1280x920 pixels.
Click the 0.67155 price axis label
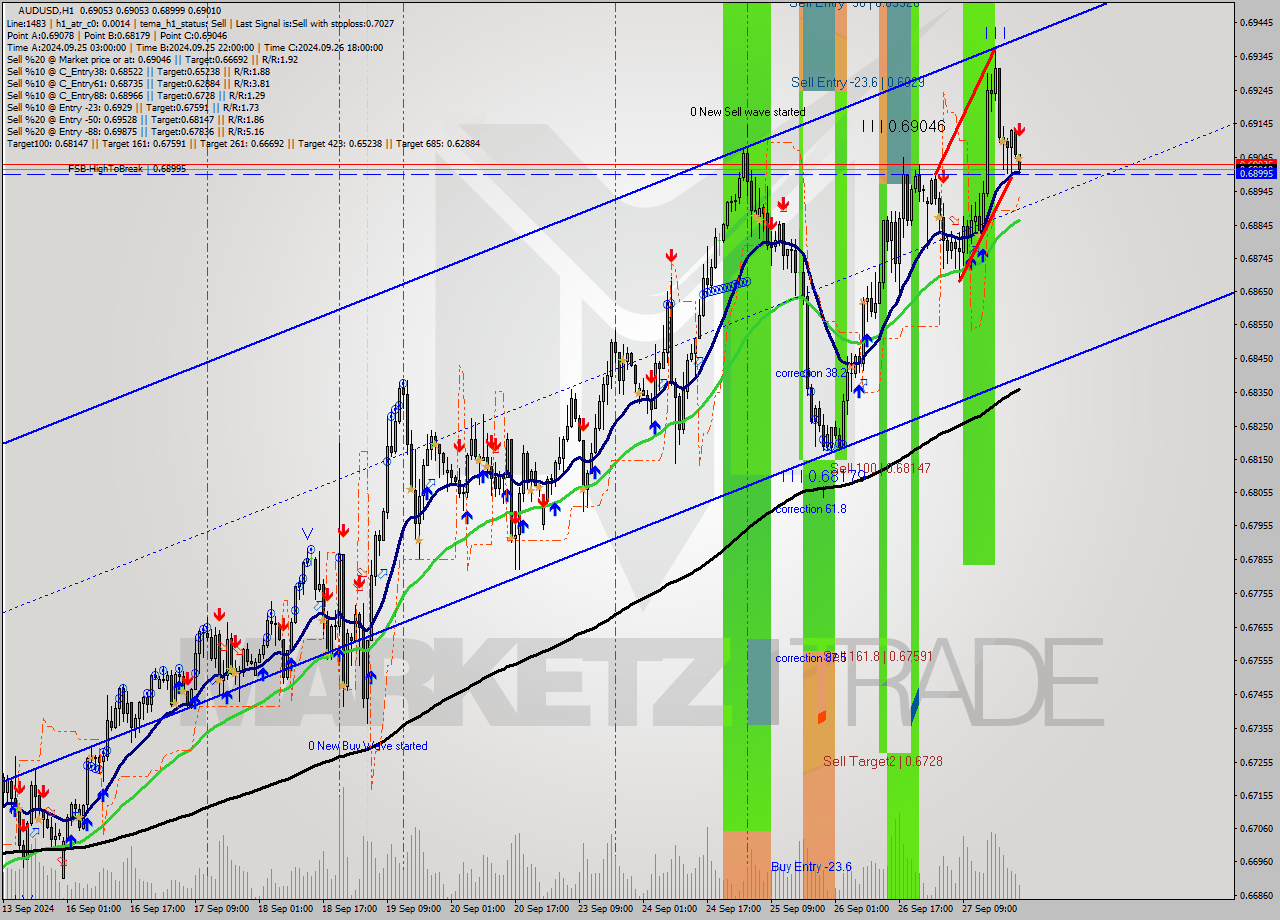pos(1257,795)
